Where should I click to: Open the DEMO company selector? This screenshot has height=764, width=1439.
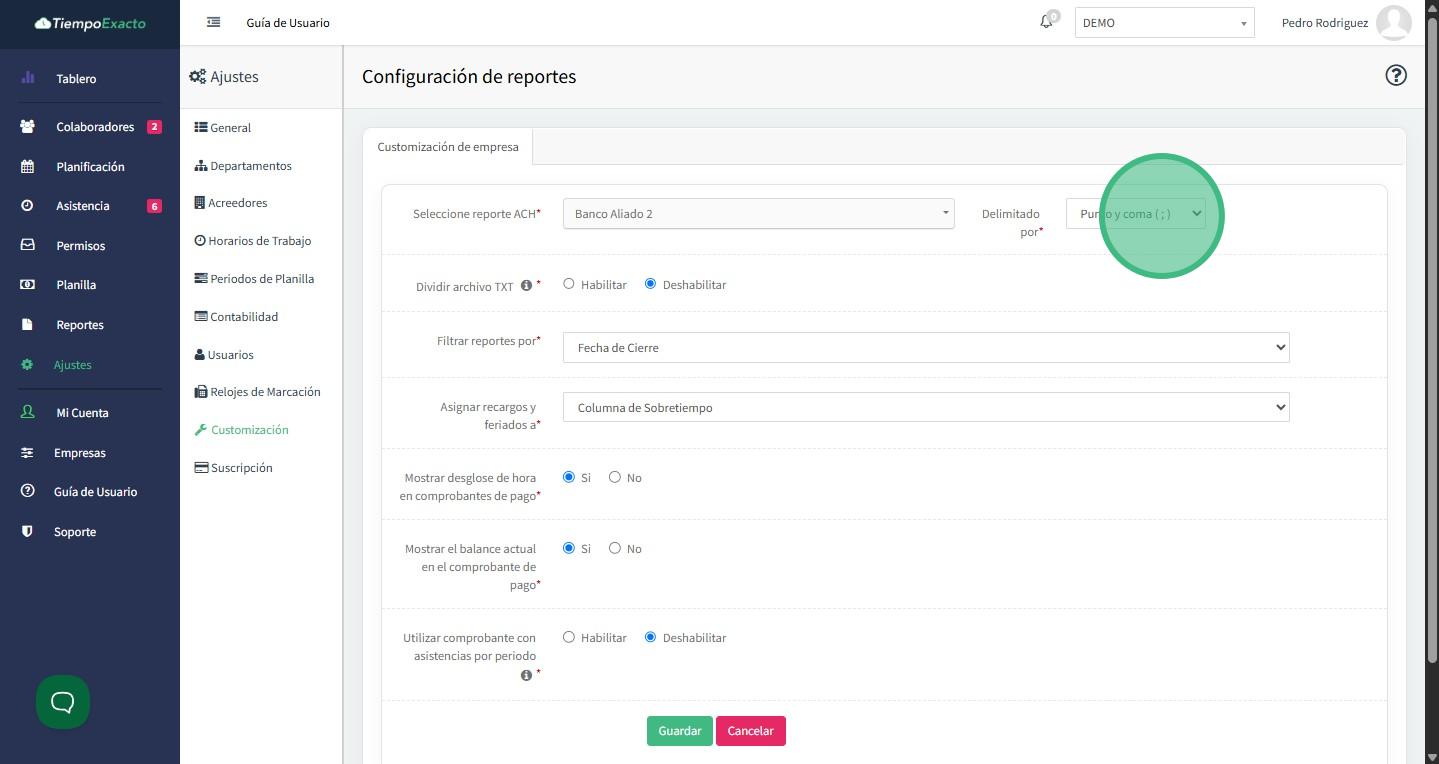pos(1164,23)
